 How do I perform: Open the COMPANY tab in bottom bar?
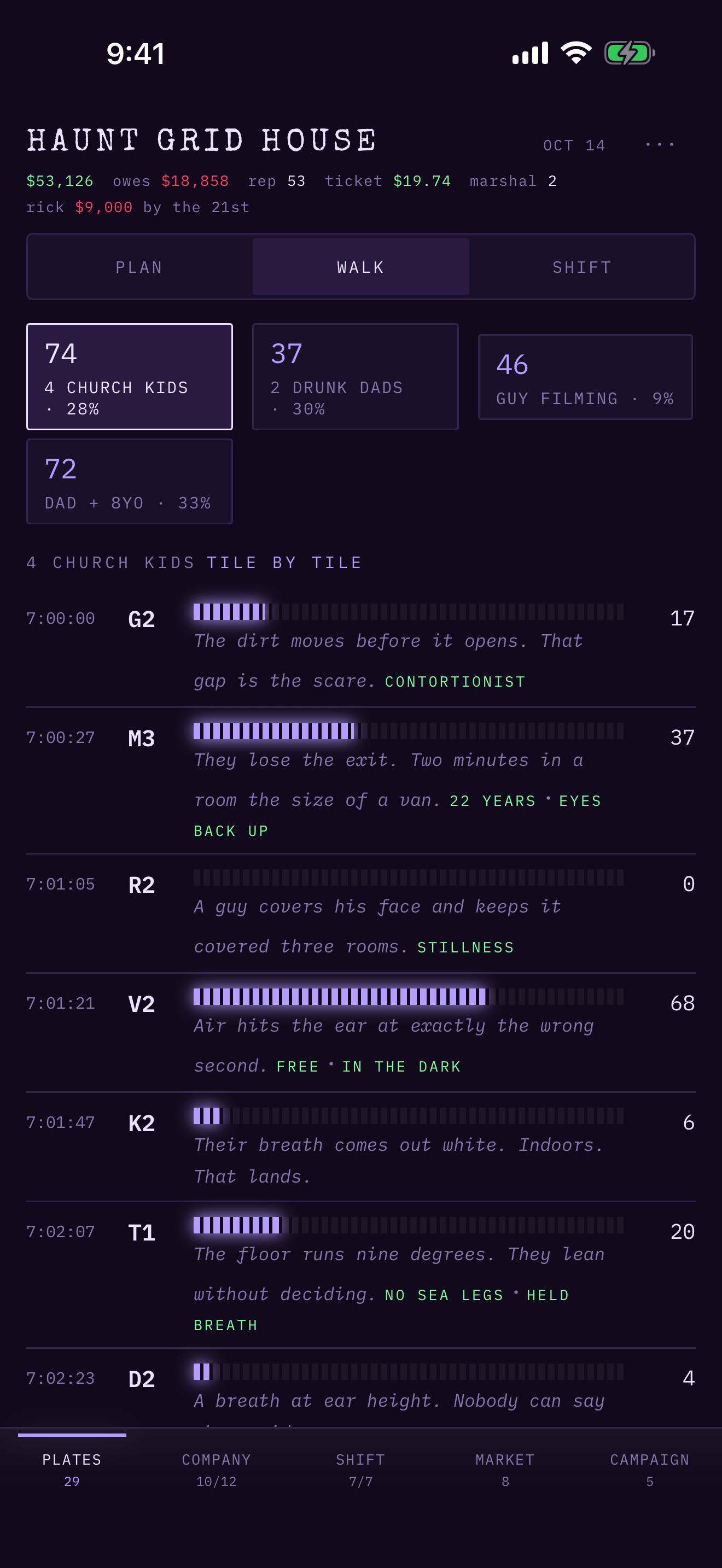[216, 1470]
